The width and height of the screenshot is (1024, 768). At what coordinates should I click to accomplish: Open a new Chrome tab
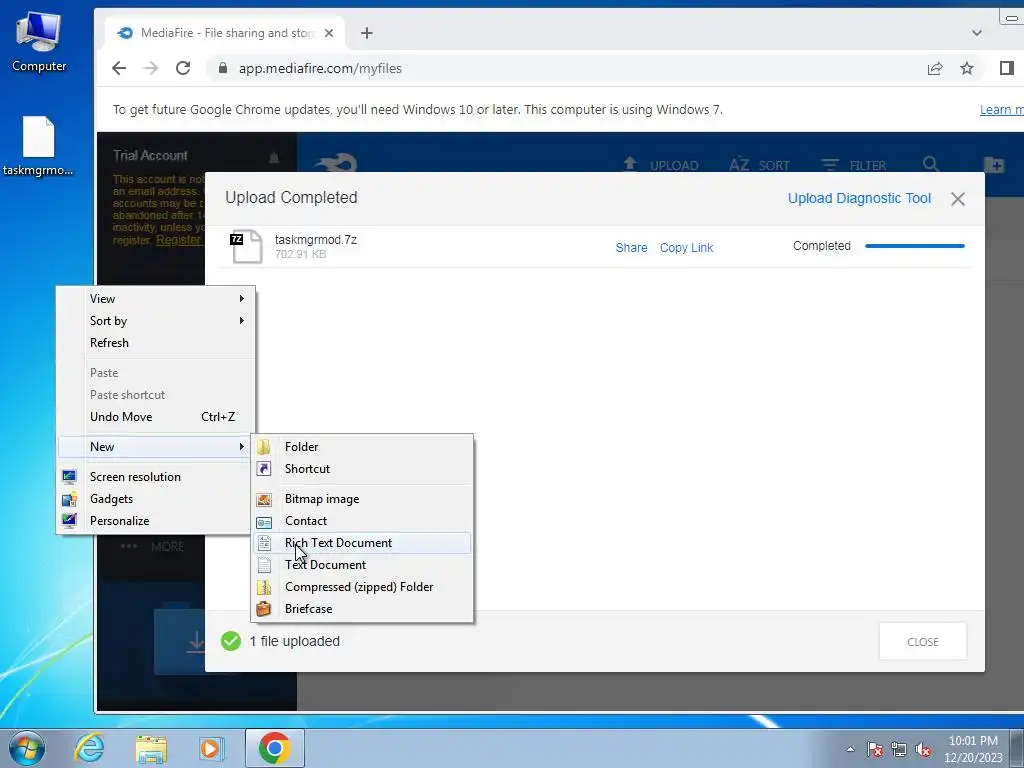coord(367,33)
